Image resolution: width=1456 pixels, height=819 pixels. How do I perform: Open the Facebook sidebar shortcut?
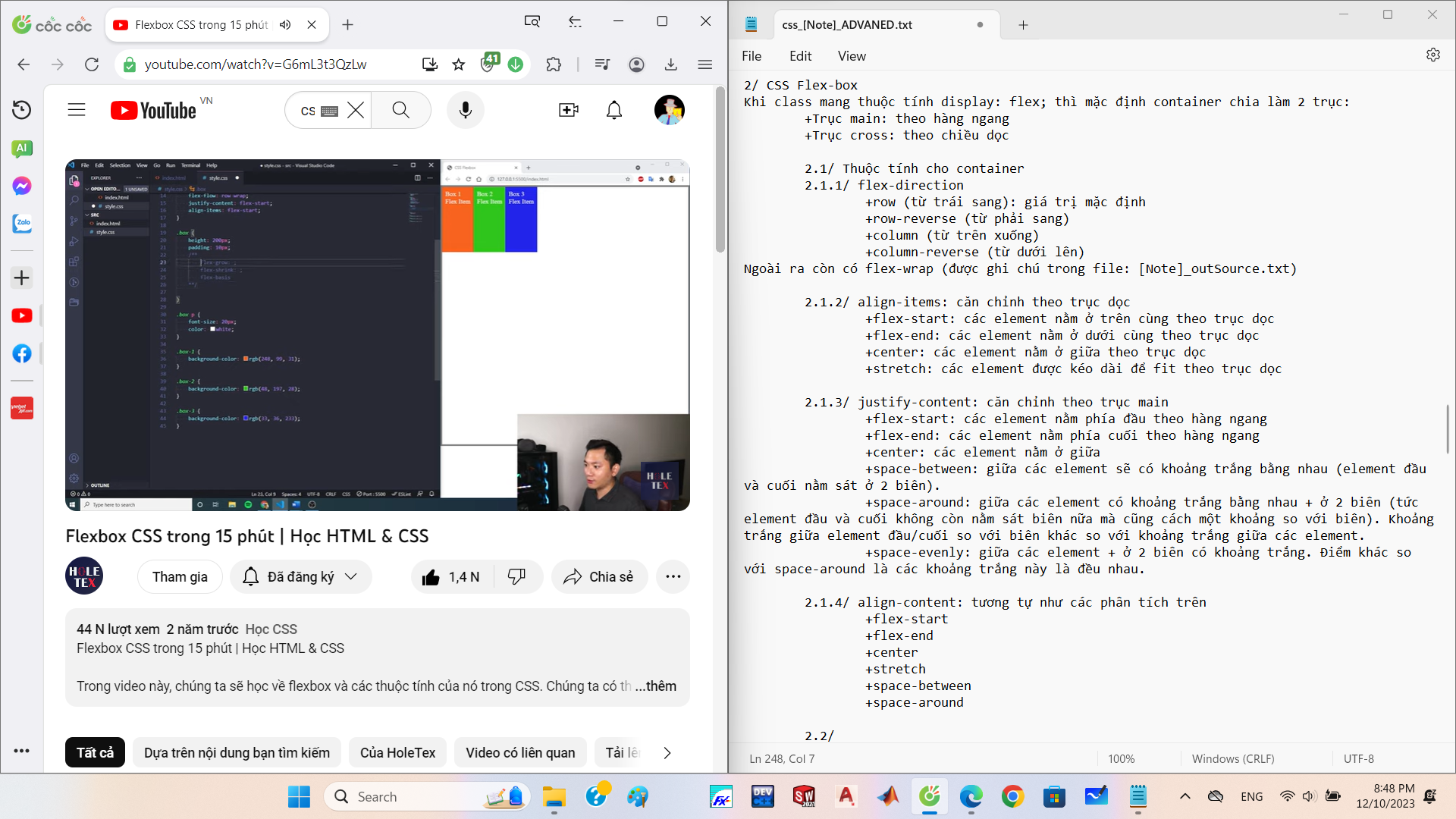coord(22,353)
